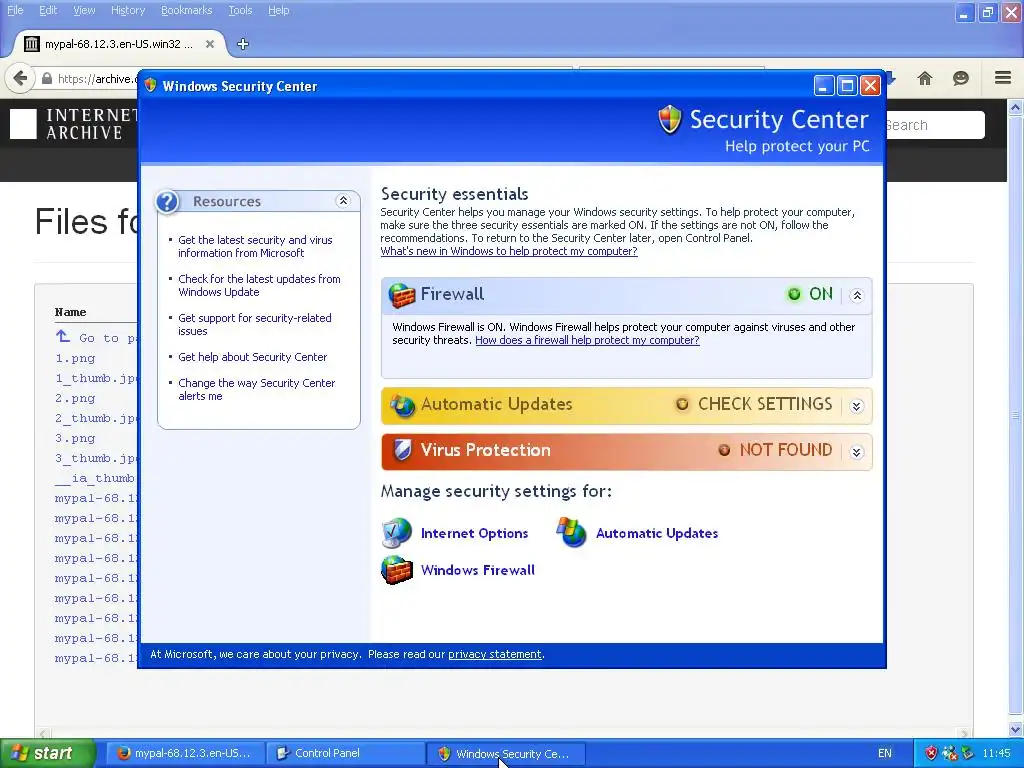
Task: Click the Internet Archive search field
Action: tap(934, 125)
